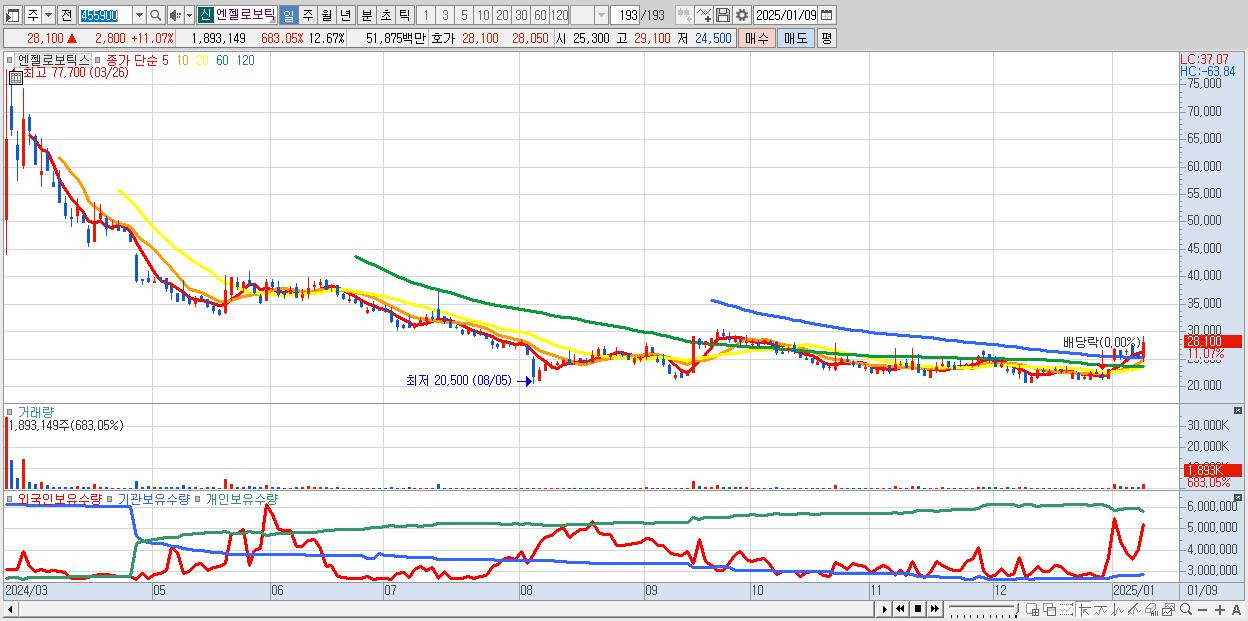Select the 20 interval button
Viewport: 1248px width, 621px height.
coord(502,15)
